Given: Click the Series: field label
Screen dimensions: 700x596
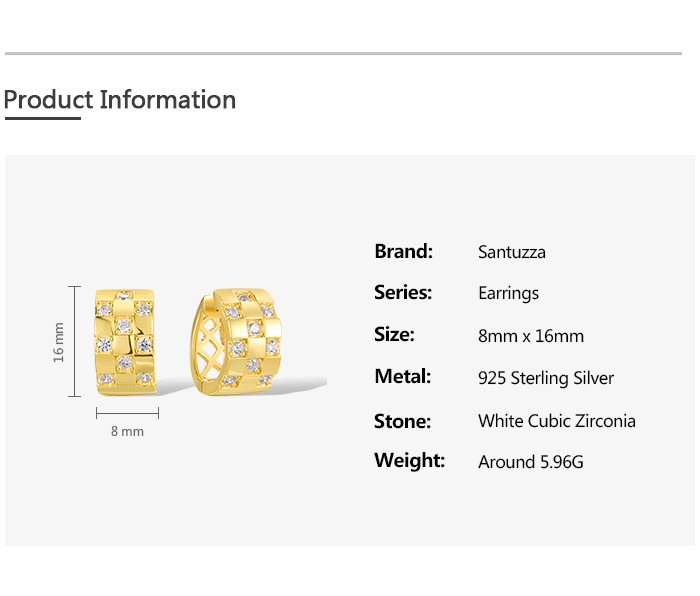Looking at the screenshot, I should (x=403, y=293).
